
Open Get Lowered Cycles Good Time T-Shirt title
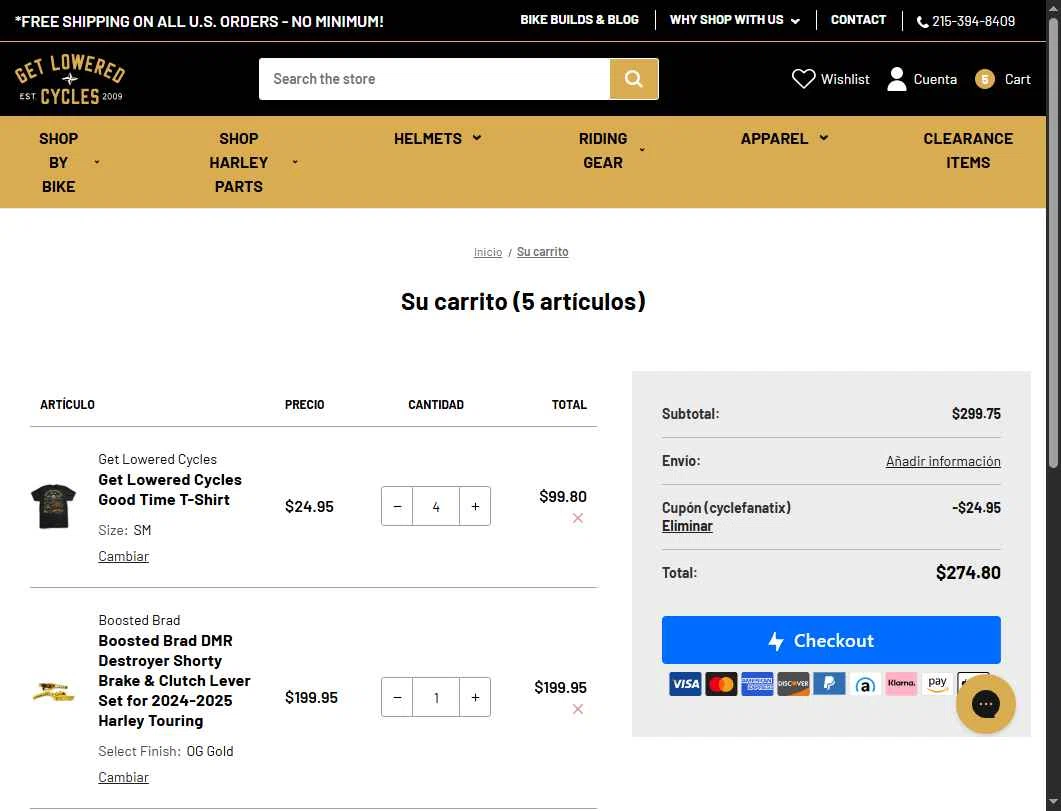tap(170, 490)
